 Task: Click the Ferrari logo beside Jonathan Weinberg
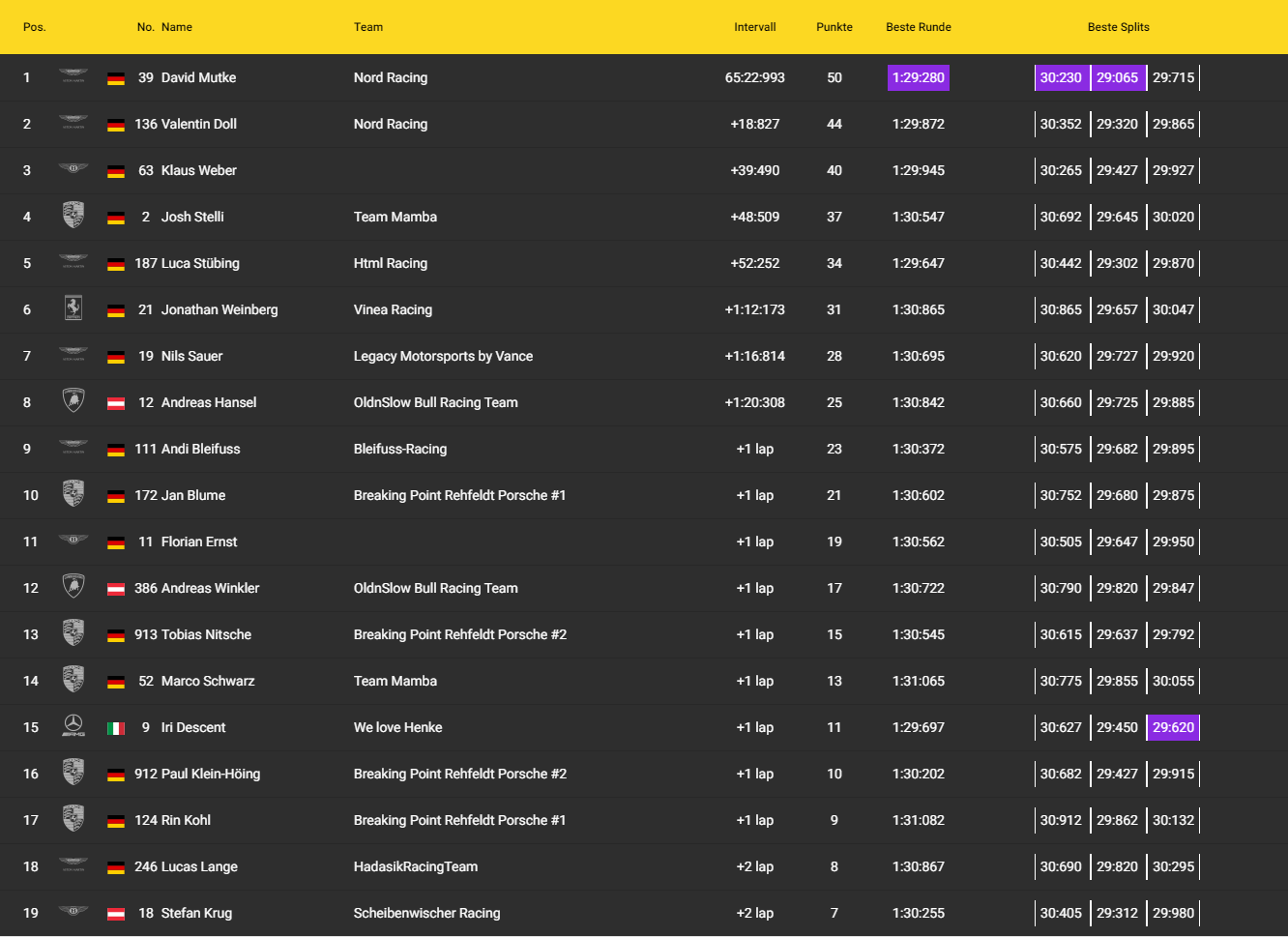[73, 309]
